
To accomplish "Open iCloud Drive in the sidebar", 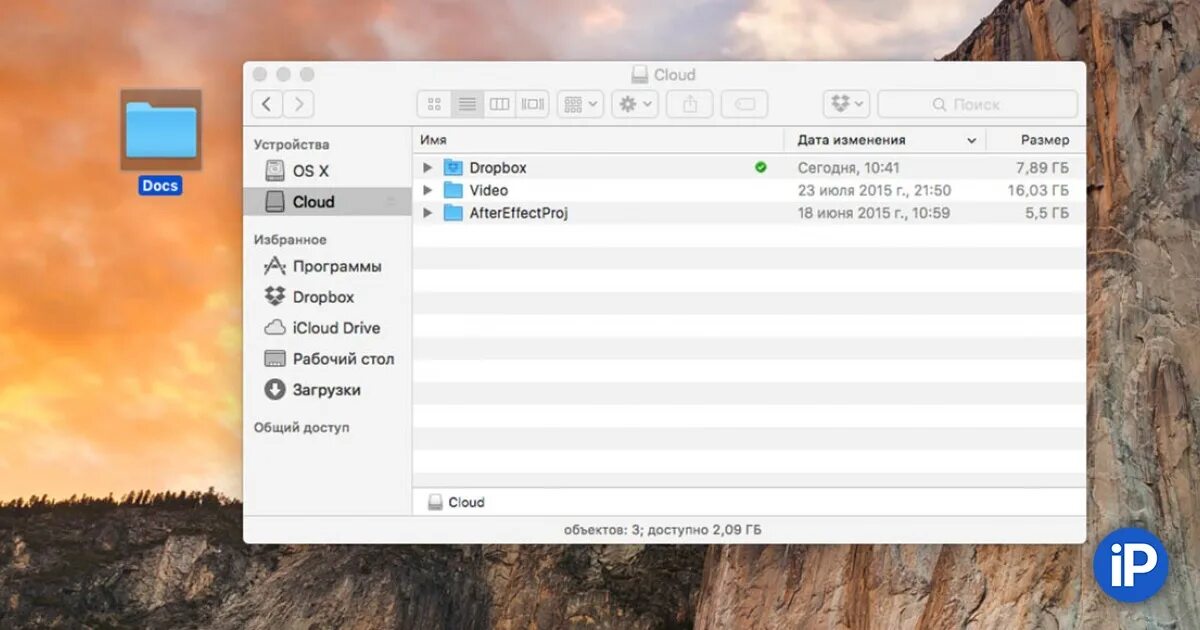I will (328, 328).
